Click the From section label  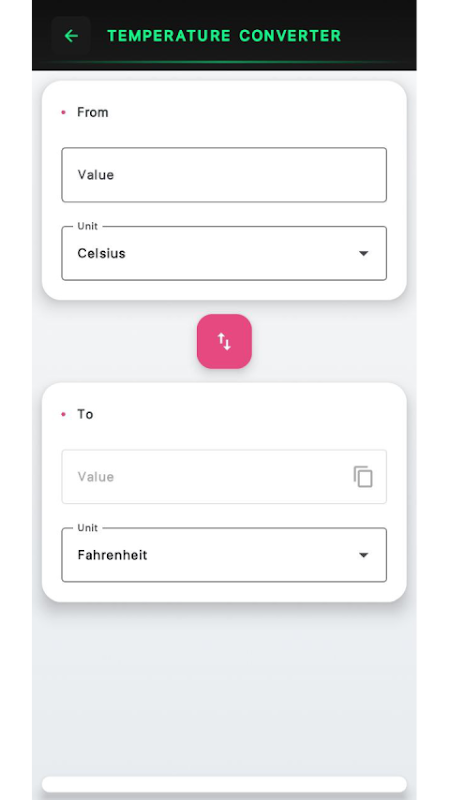[x=92, y=112]
